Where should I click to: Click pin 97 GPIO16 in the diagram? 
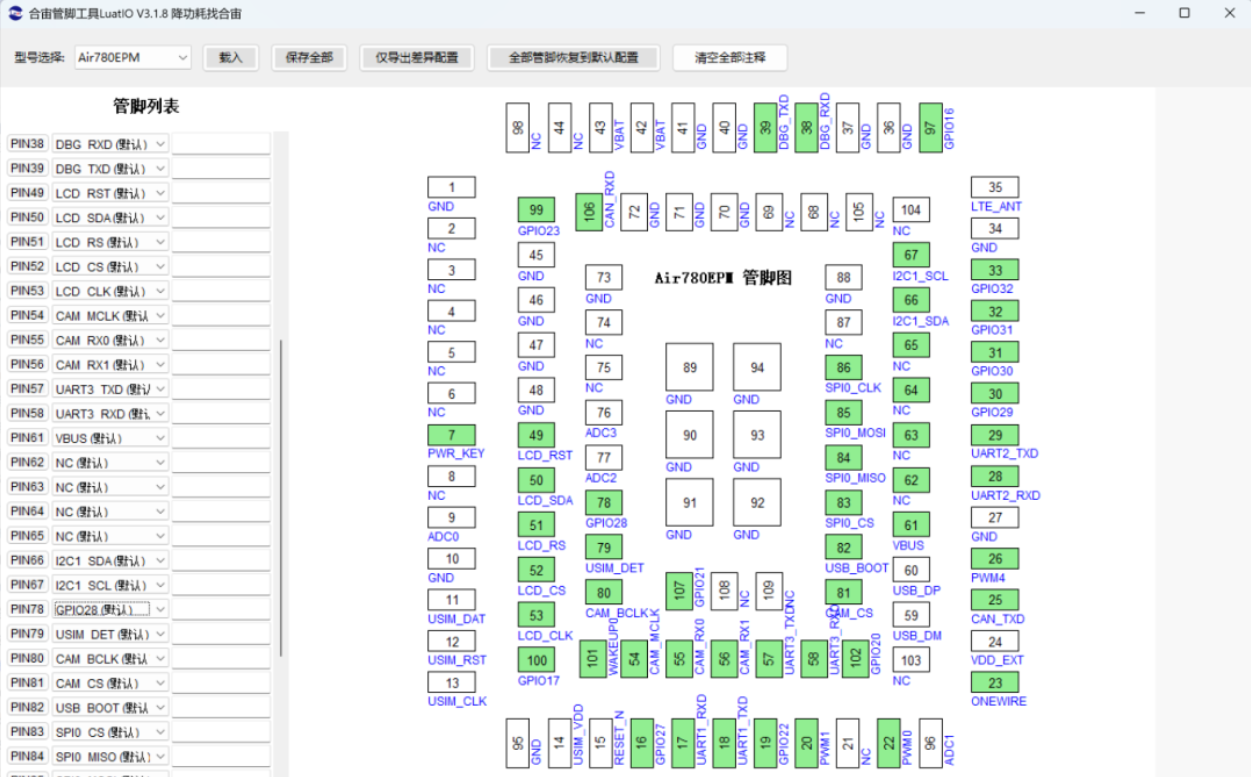tap(930, 127)
